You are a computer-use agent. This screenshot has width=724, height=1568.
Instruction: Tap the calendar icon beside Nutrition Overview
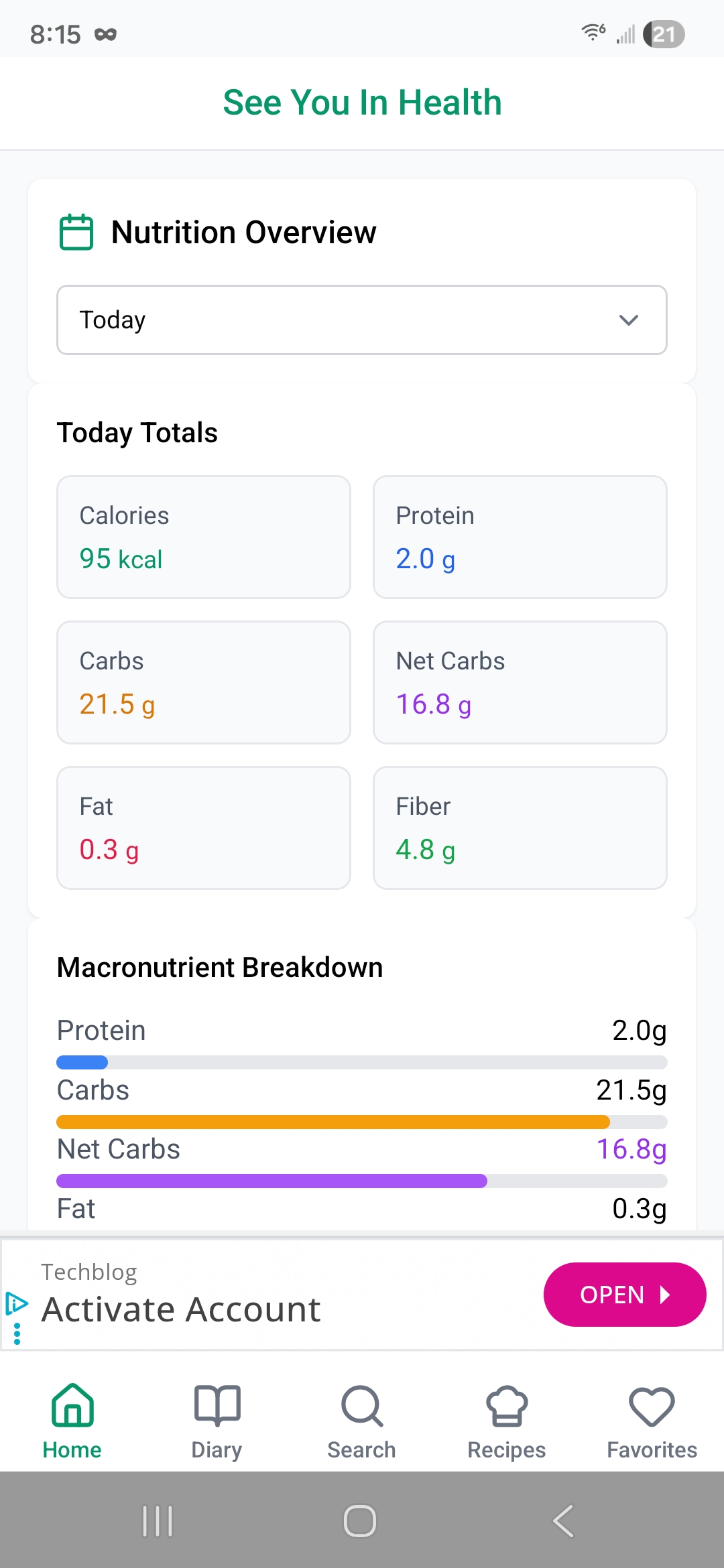(x=76, y=233)
